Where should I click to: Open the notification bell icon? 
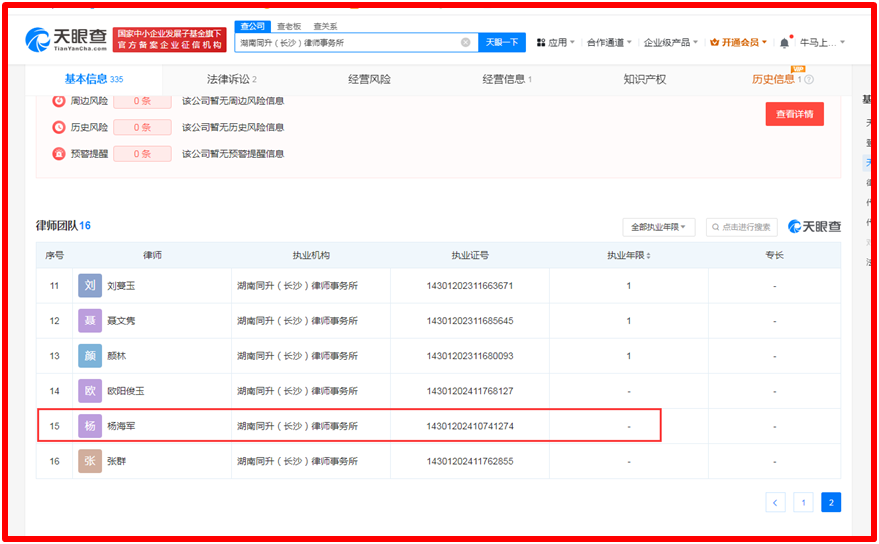[x=784, y=43]
